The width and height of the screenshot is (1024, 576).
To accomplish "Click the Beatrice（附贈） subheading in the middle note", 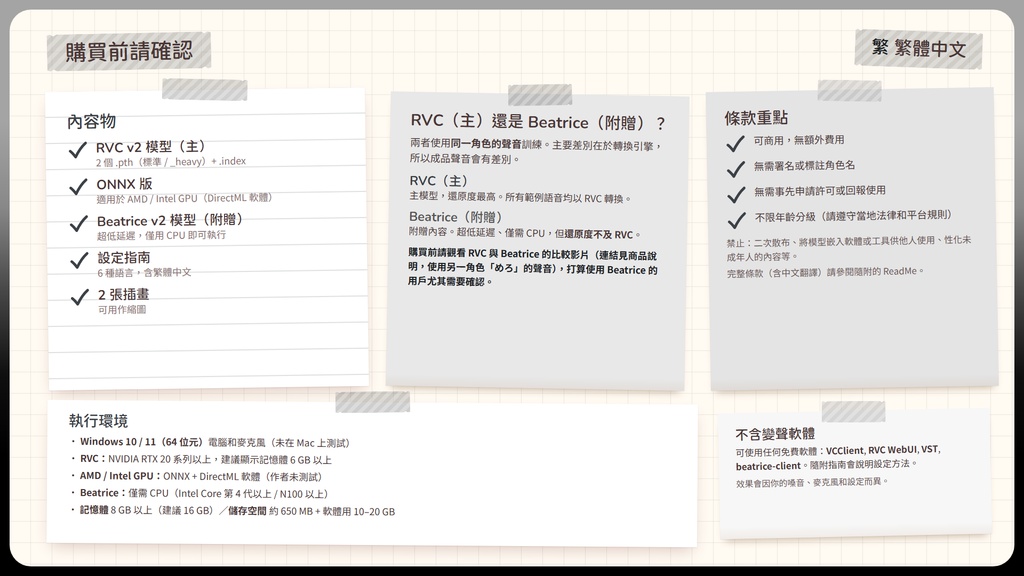I will coord(455,217).
